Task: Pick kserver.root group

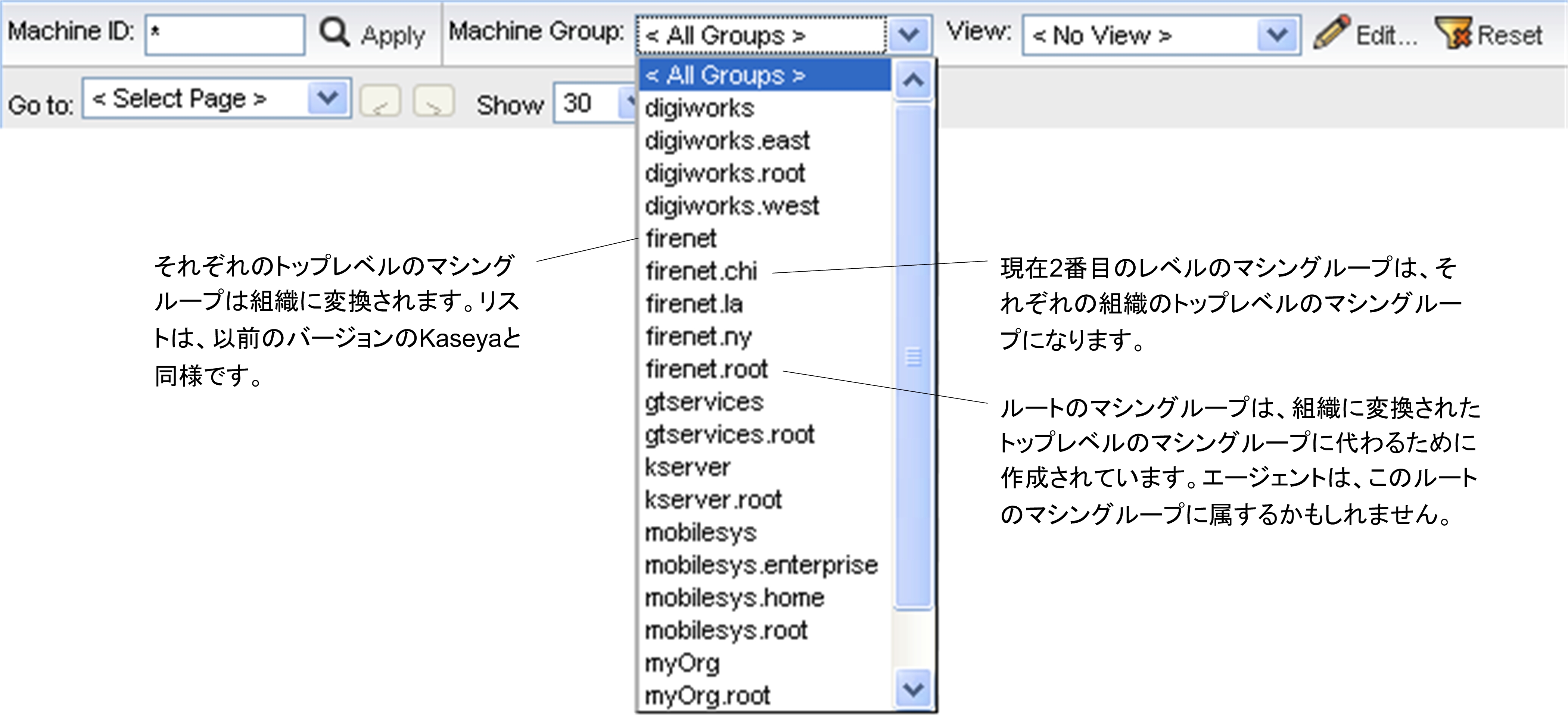Action: point(765,500)
